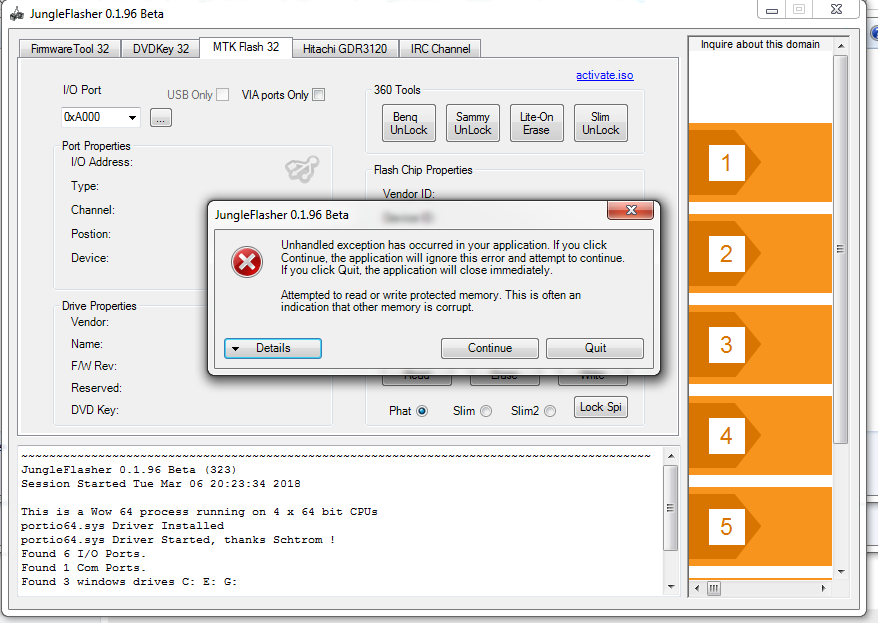This screenshot has width=878, height=623.
Task: Click the red error icon in the dialog
Action: (x=247, y=262)
